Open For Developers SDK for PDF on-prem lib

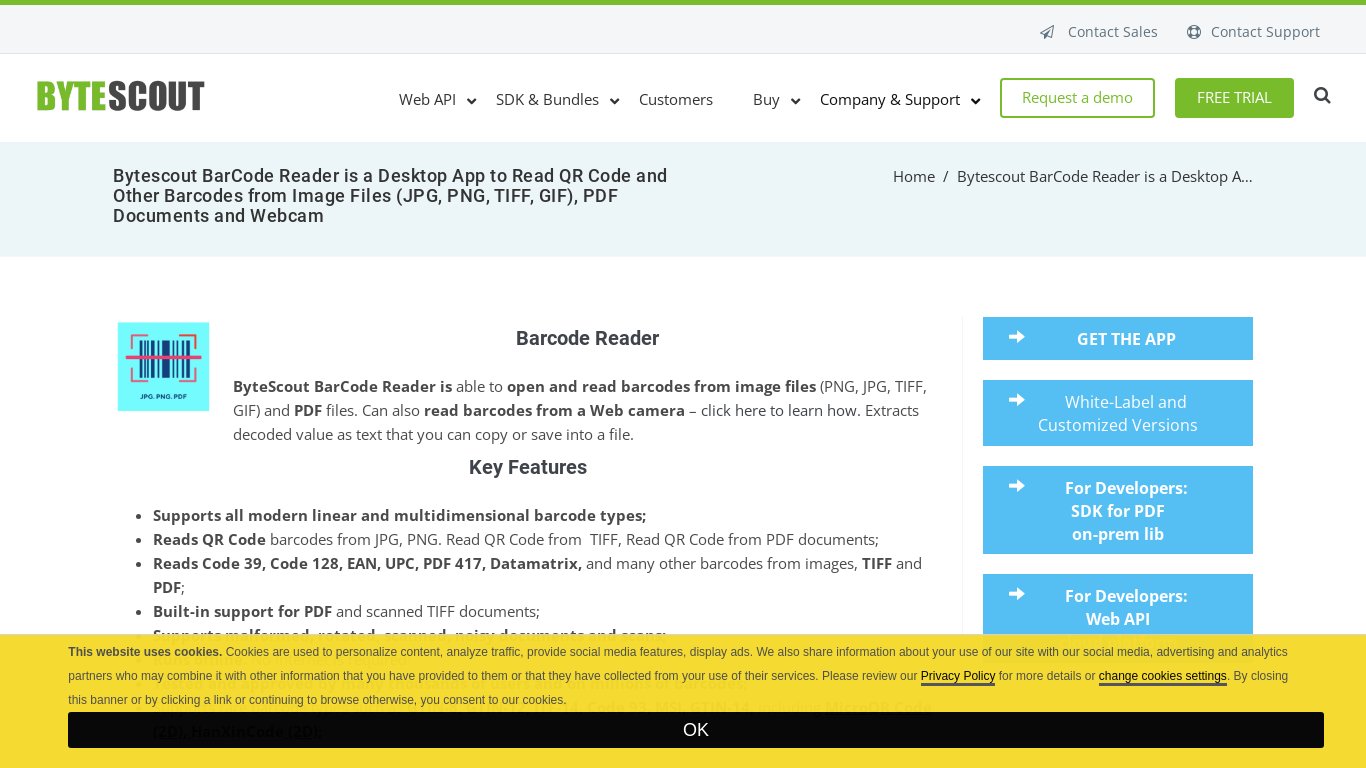(x=1118, y=510)
